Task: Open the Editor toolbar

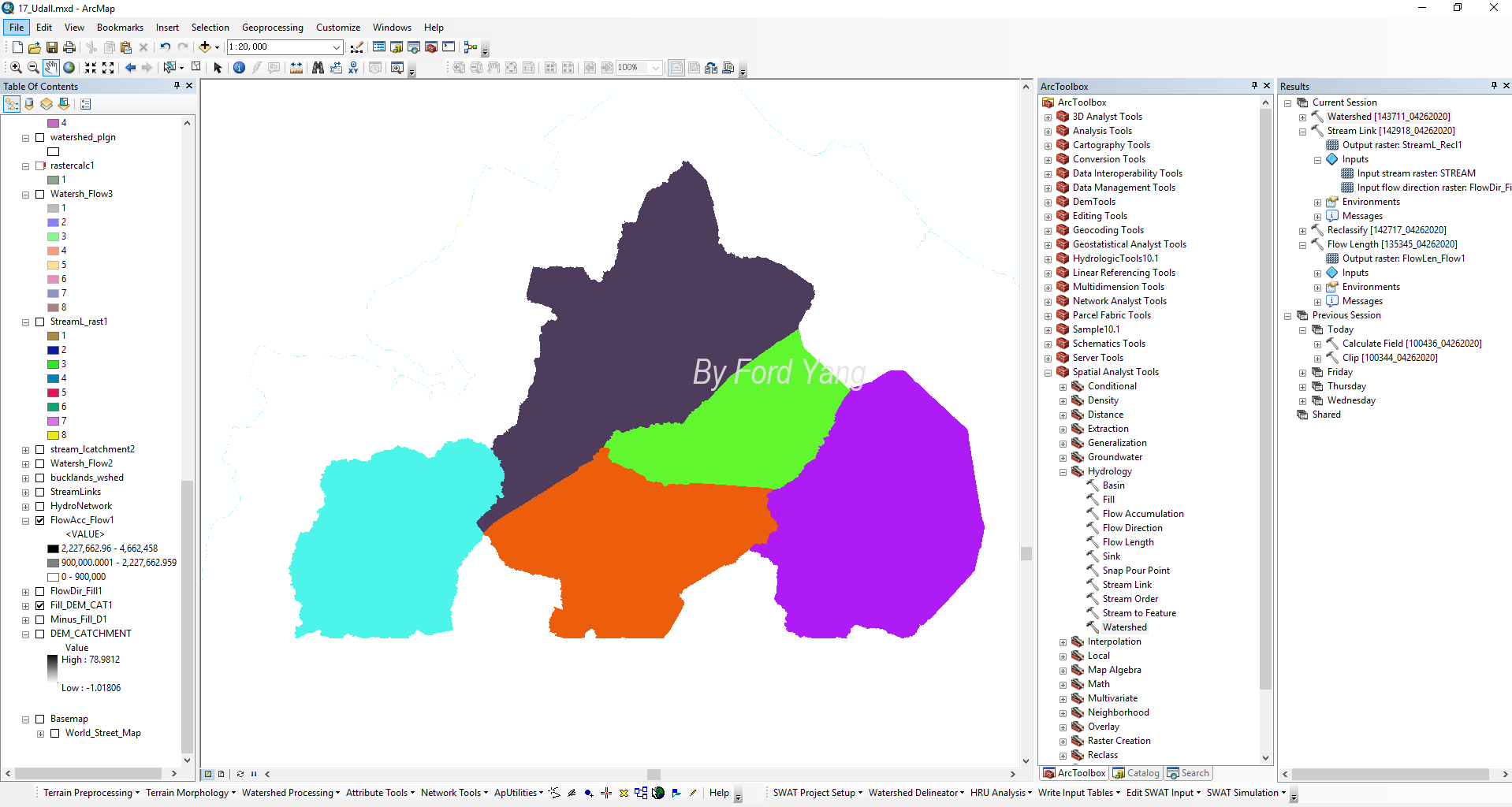Action: (357, 47)
